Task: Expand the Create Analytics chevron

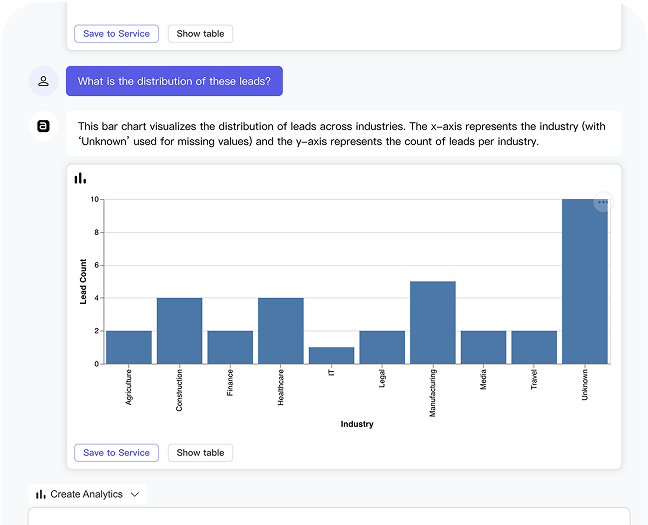Action: [135, 494]
